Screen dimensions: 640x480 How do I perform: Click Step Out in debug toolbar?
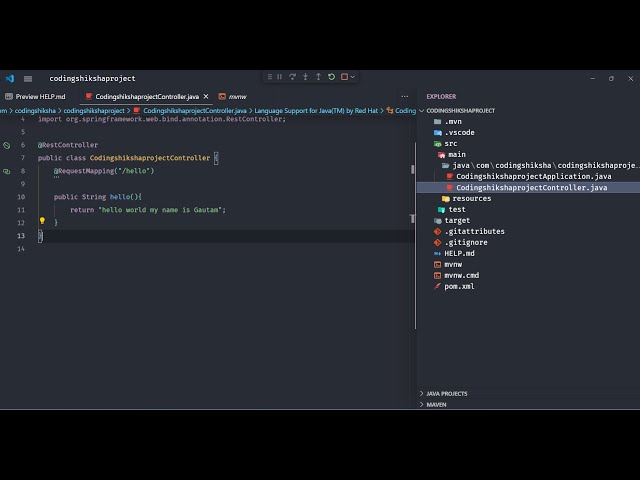tap(318, 77)
